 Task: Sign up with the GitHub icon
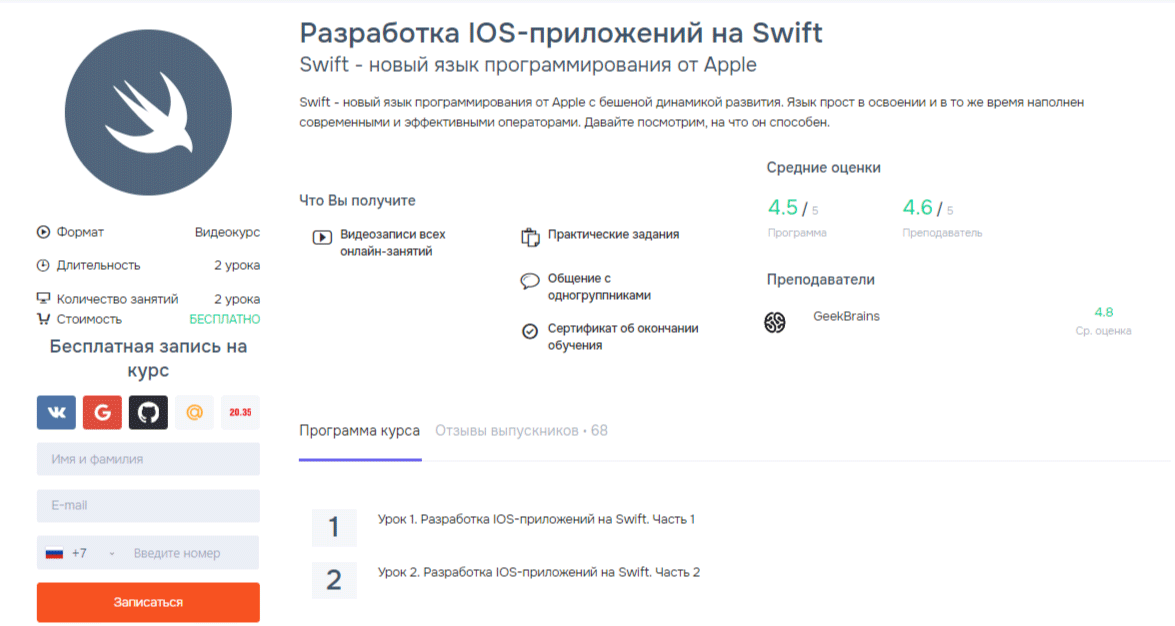pyautogui.click(x=148, y=412)
